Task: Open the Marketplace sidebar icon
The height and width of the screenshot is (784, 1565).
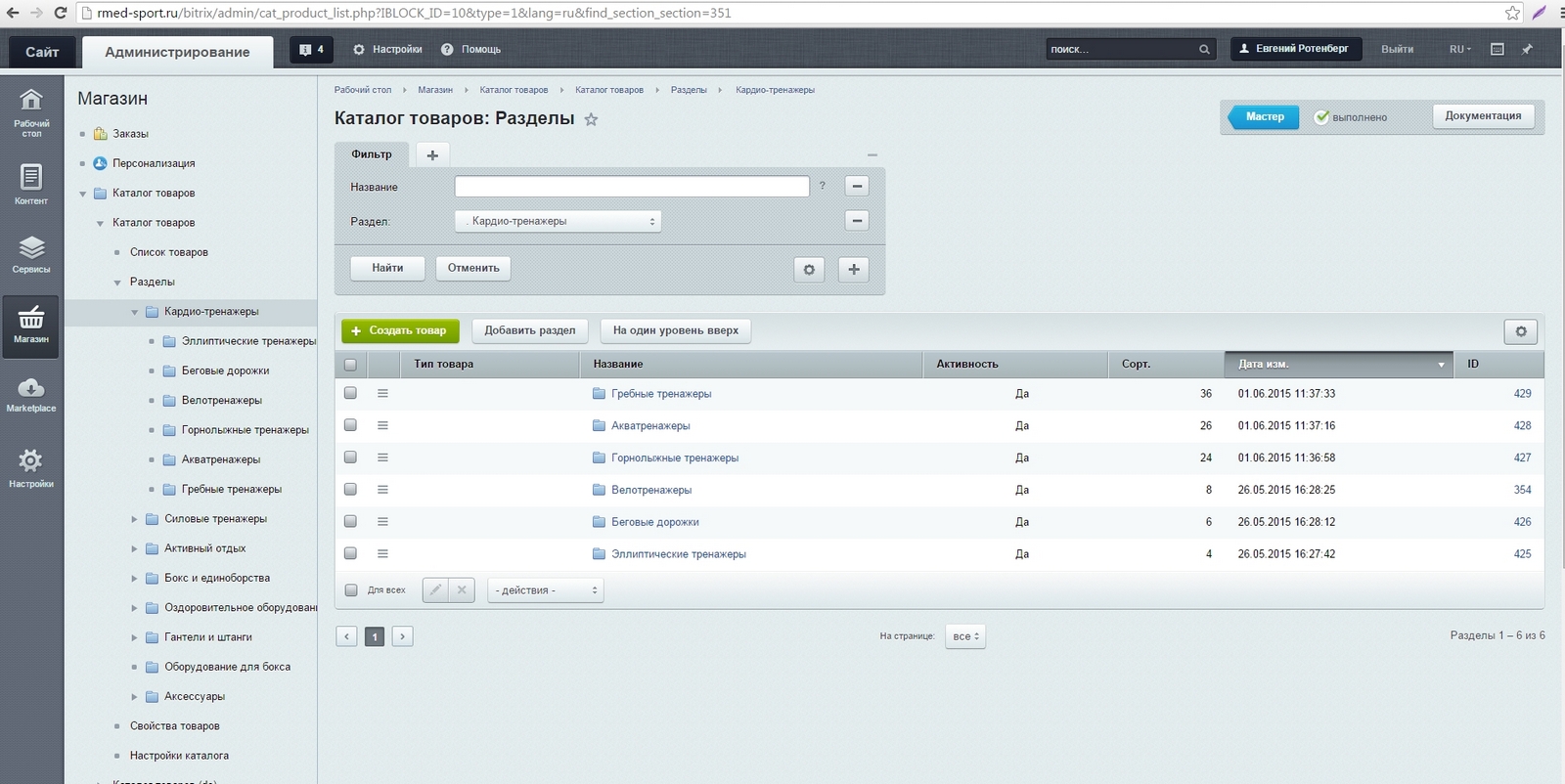Action: coord(31,395)
